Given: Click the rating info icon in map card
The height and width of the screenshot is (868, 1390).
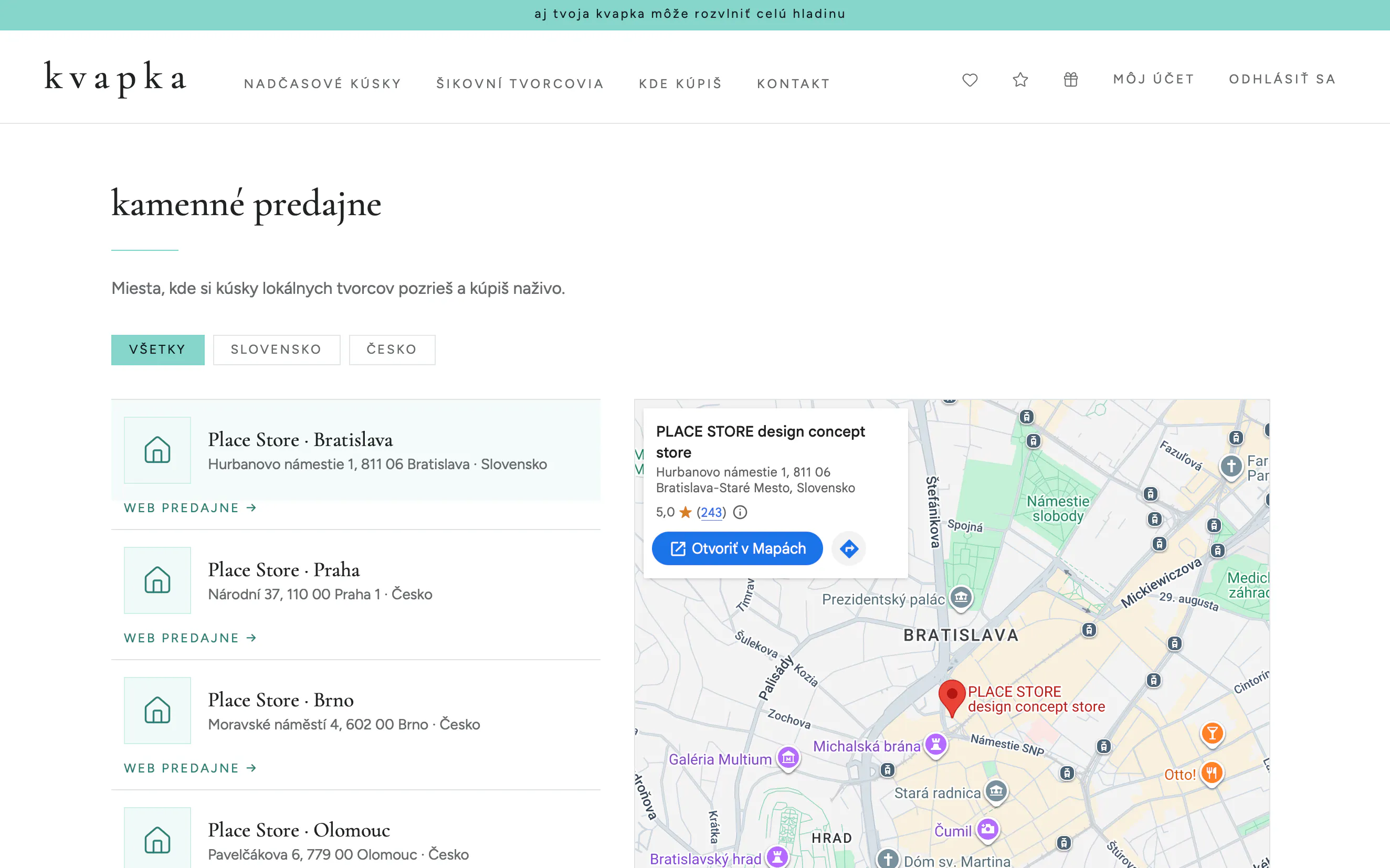Looking at the screenshot, I should point(740,512).
